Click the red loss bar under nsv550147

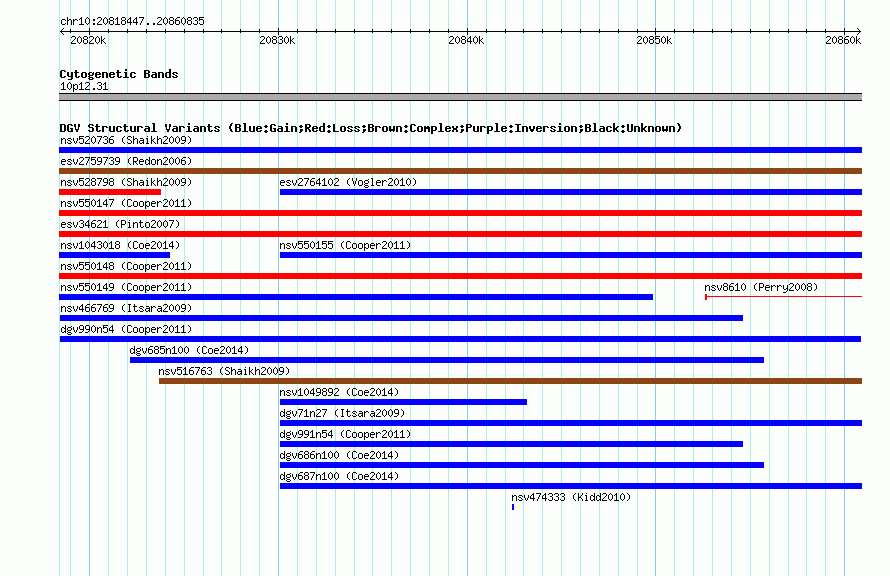click(x=460, y=213)
